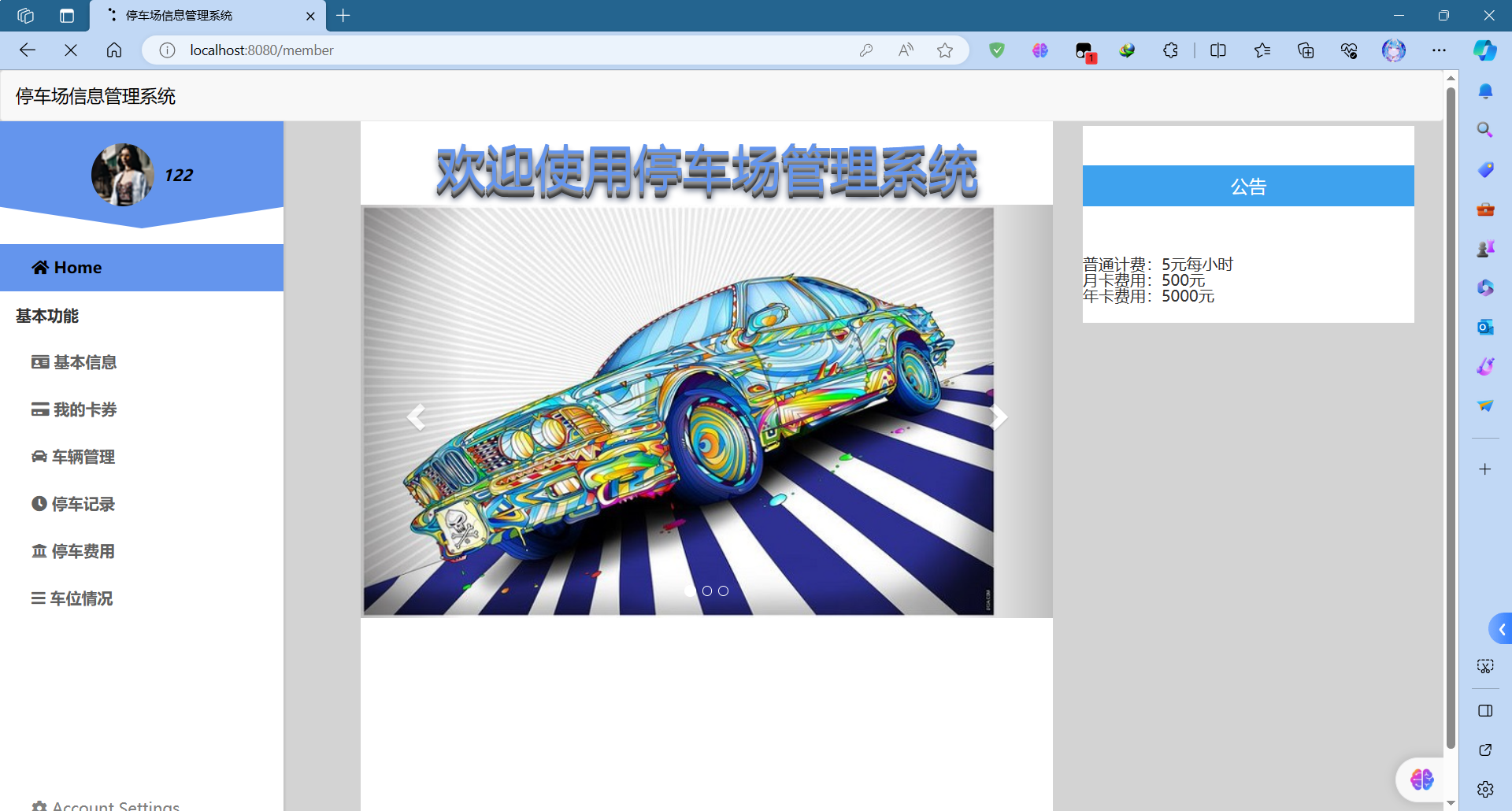
Task: Select the first carousel indicator dot
Action: 691,591
